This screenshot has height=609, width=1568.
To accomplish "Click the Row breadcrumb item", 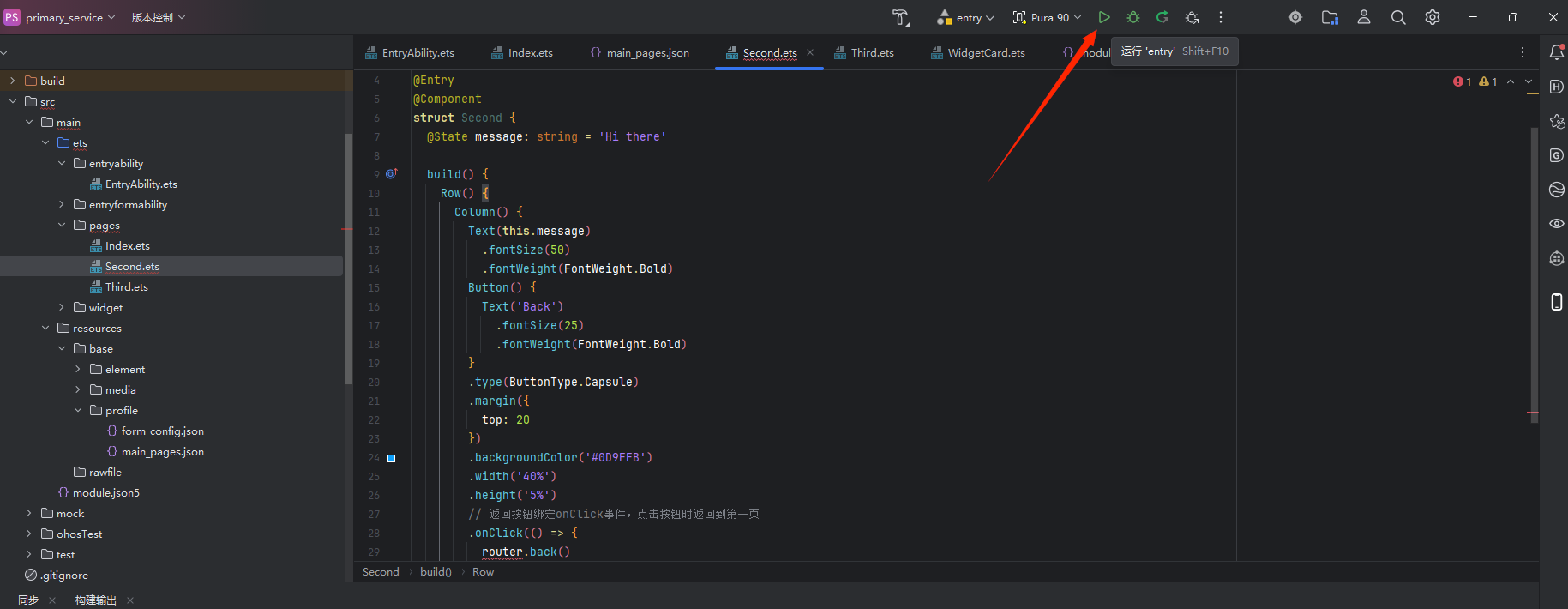I will click(x=483, y=572).
